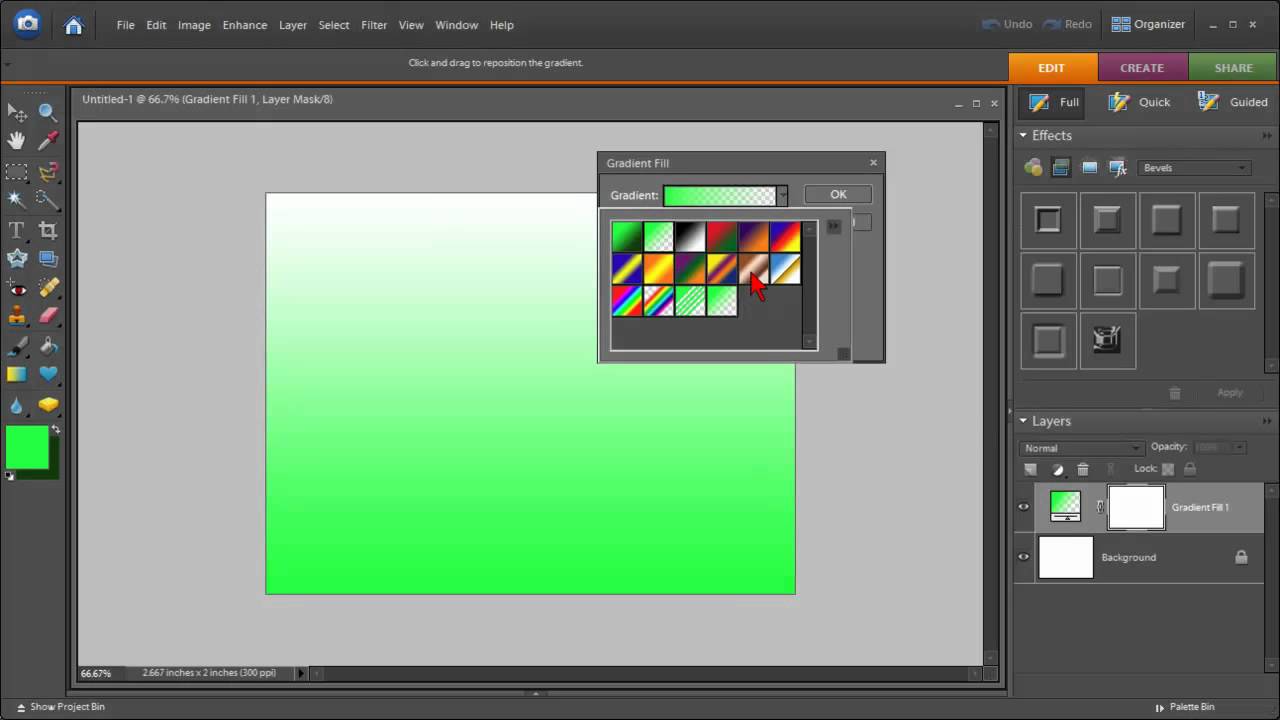Show Filters in the Effects panel
1280x720 pixels.
point(1033,168)
